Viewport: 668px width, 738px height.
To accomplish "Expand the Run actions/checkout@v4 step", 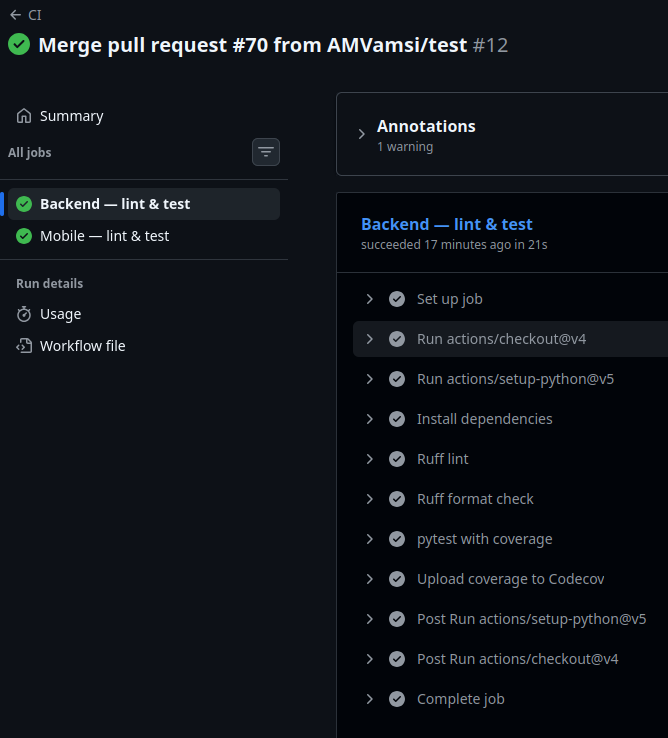I will click(x=370, y=339).
